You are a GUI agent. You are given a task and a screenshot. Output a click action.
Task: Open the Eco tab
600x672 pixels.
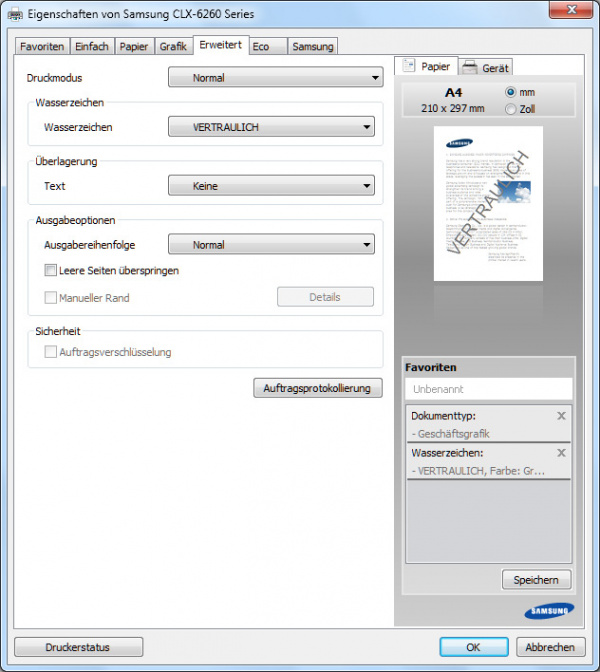tap(261, 47)
